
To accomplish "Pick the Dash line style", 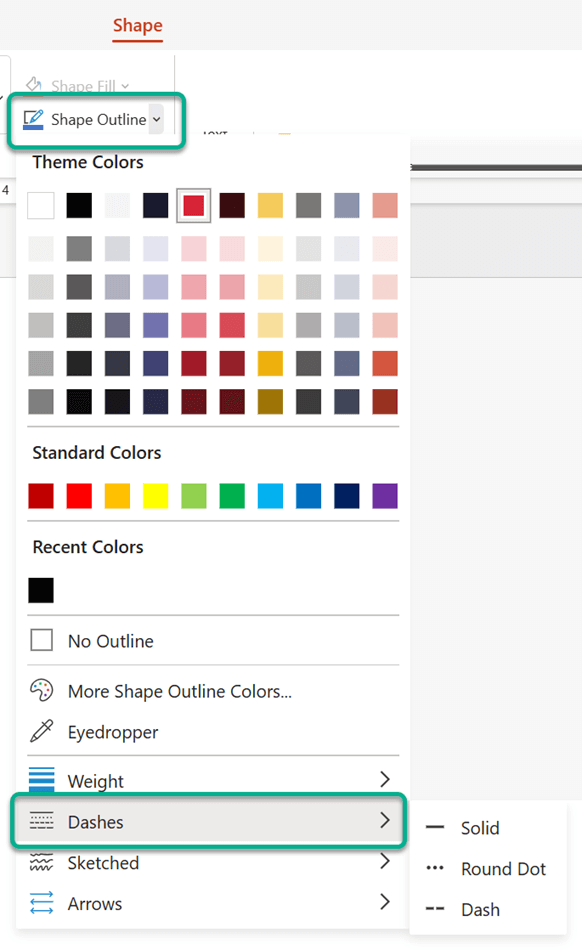I will 481,909.
